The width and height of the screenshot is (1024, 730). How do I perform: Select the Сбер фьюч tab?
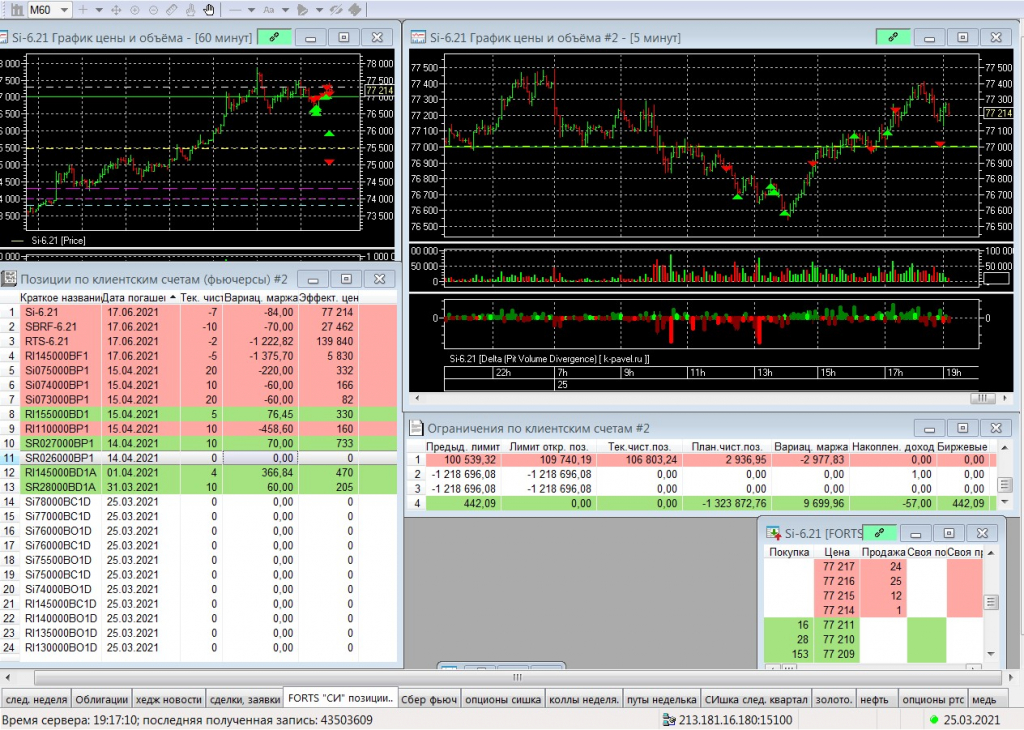[429, 699]
